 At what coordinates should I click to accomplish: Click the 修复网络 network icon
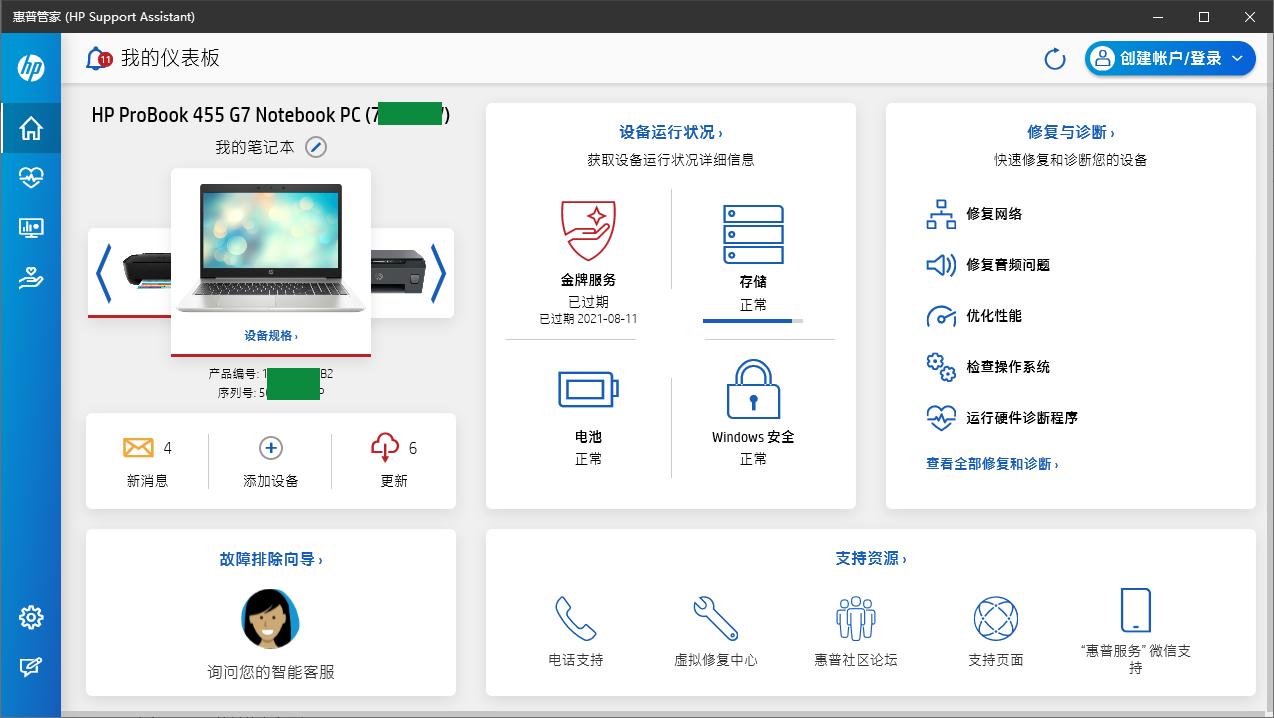coord(941,214)
